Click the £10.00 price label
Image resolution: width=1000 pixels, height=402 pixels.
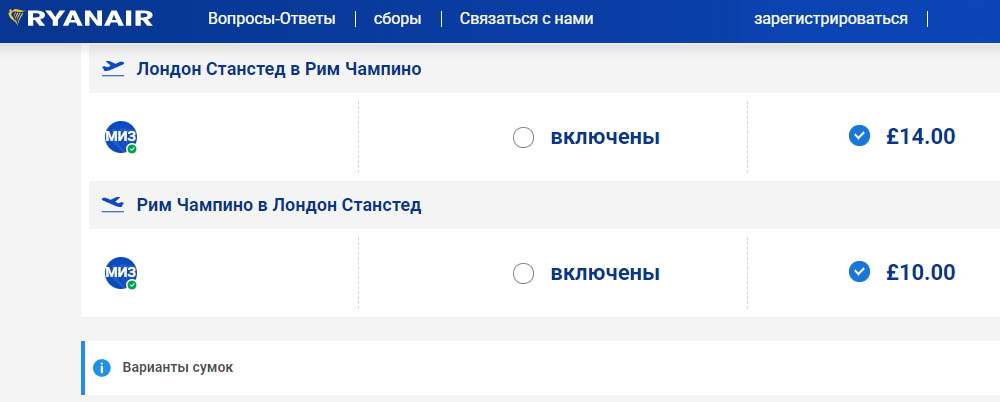(x=920, y=272)
